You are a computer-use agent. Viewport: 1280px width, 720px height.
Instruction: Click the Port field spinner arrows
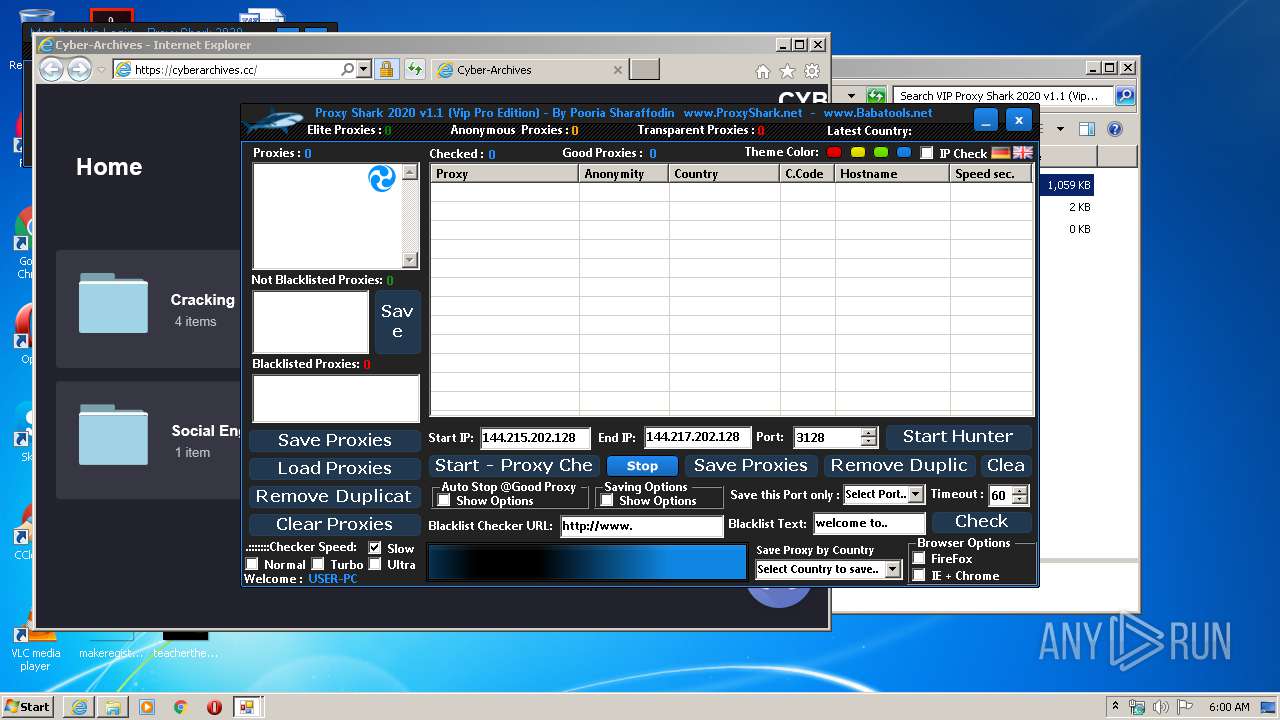[868, 437]
